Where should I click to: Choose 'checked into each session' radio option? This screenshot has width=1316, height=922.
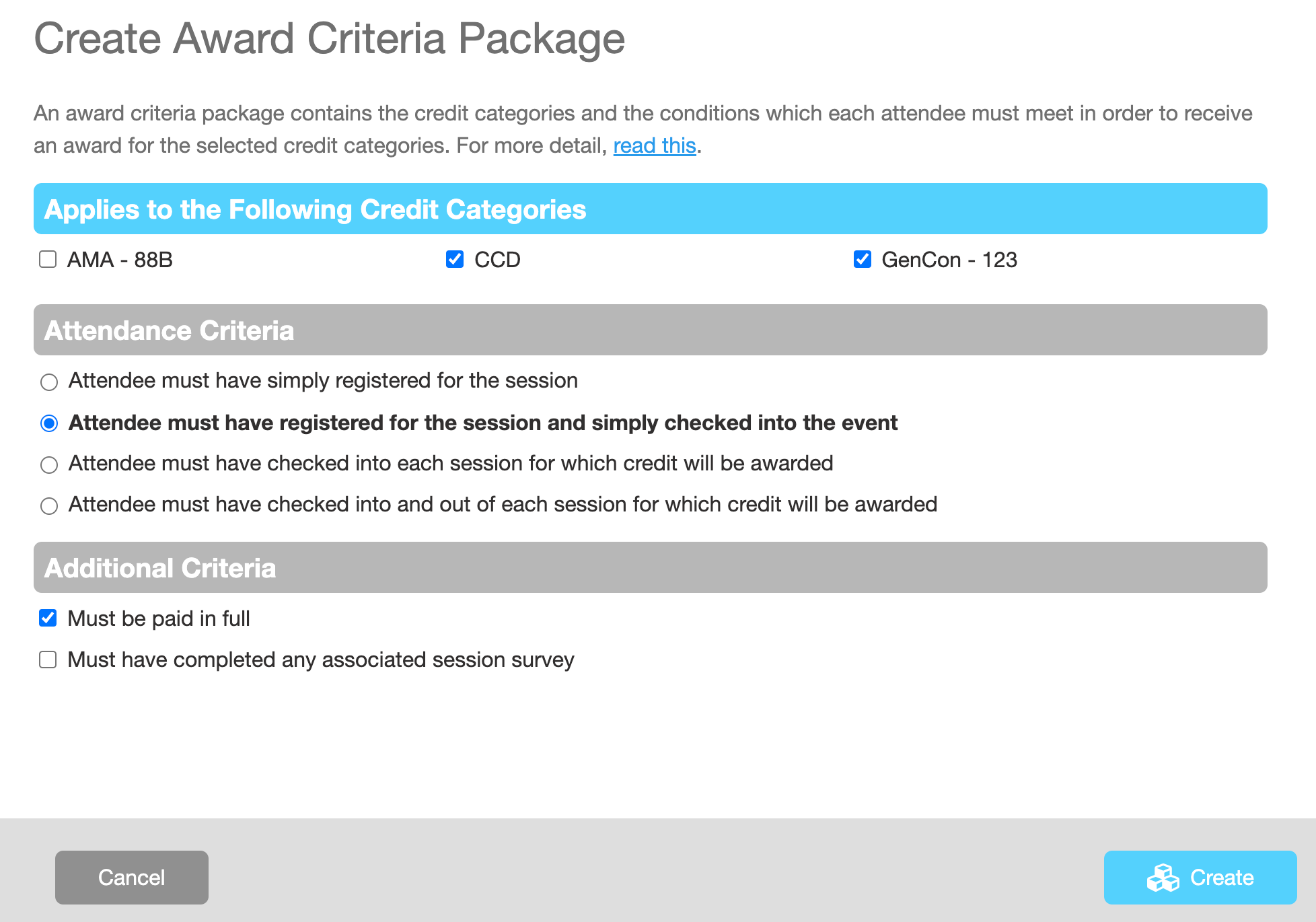pyautogui.click(x=49, y=465)
